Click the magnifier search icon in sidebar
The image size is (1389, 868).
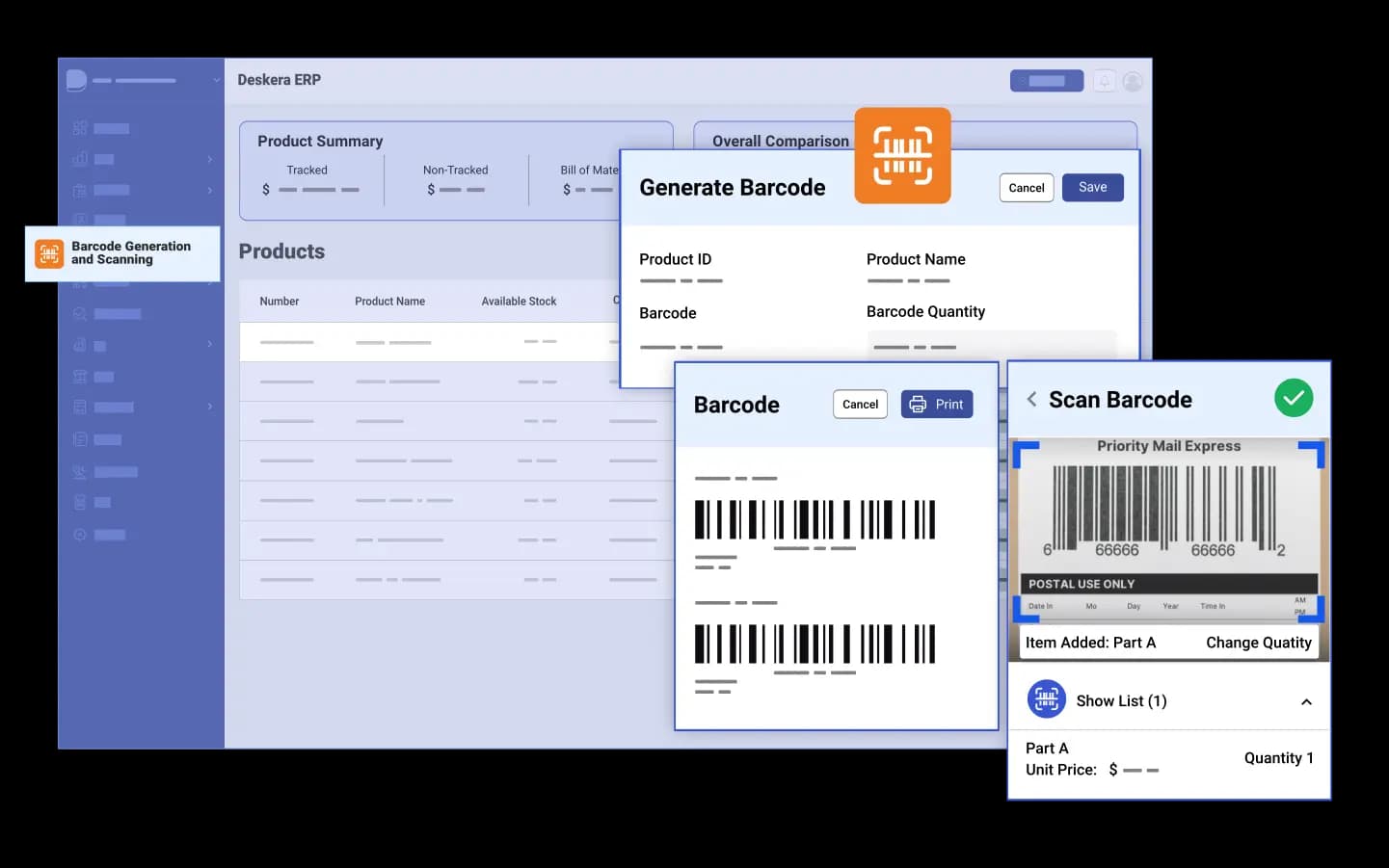[80, 314]
